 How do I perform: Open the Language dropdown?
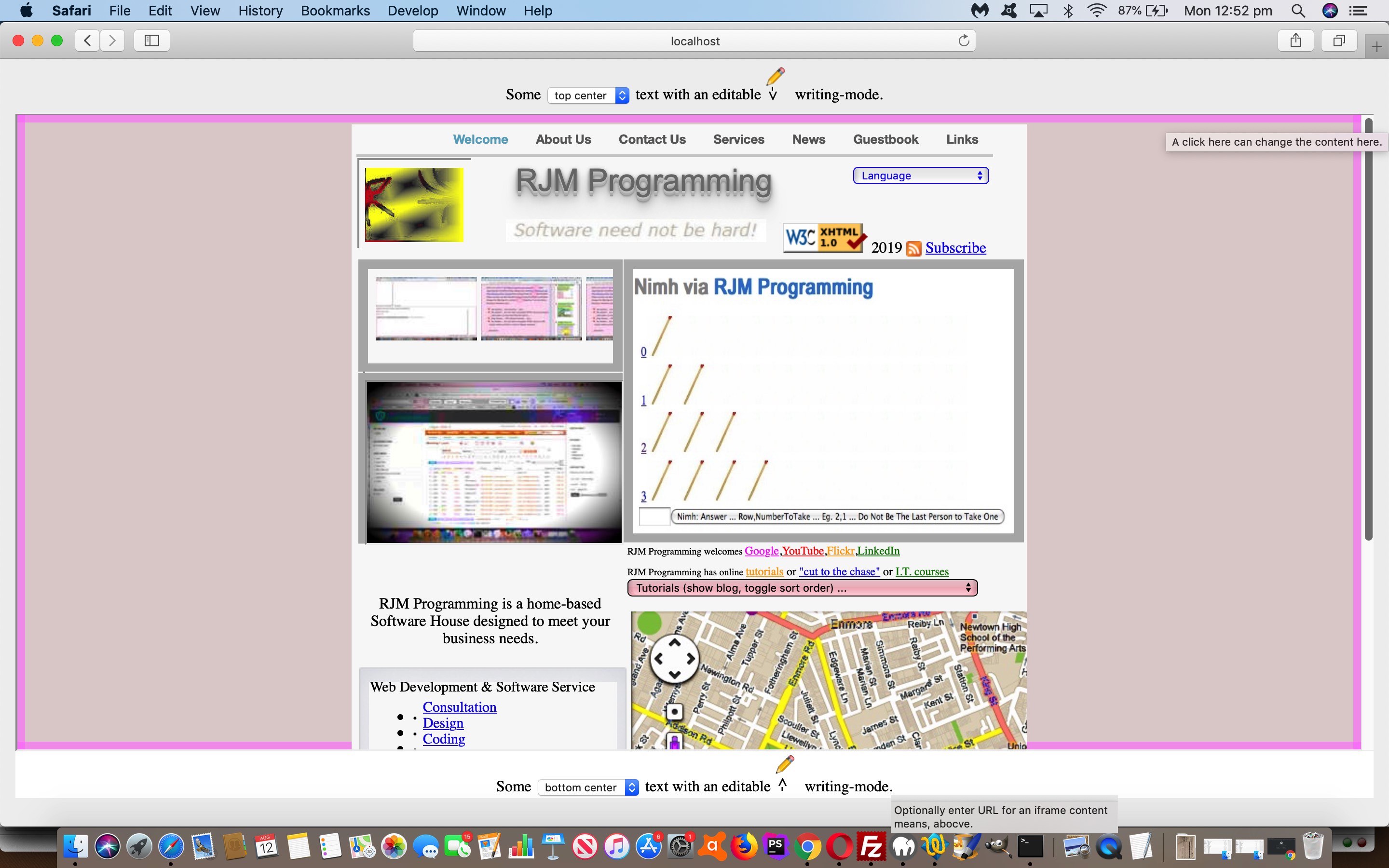[921, 176]
